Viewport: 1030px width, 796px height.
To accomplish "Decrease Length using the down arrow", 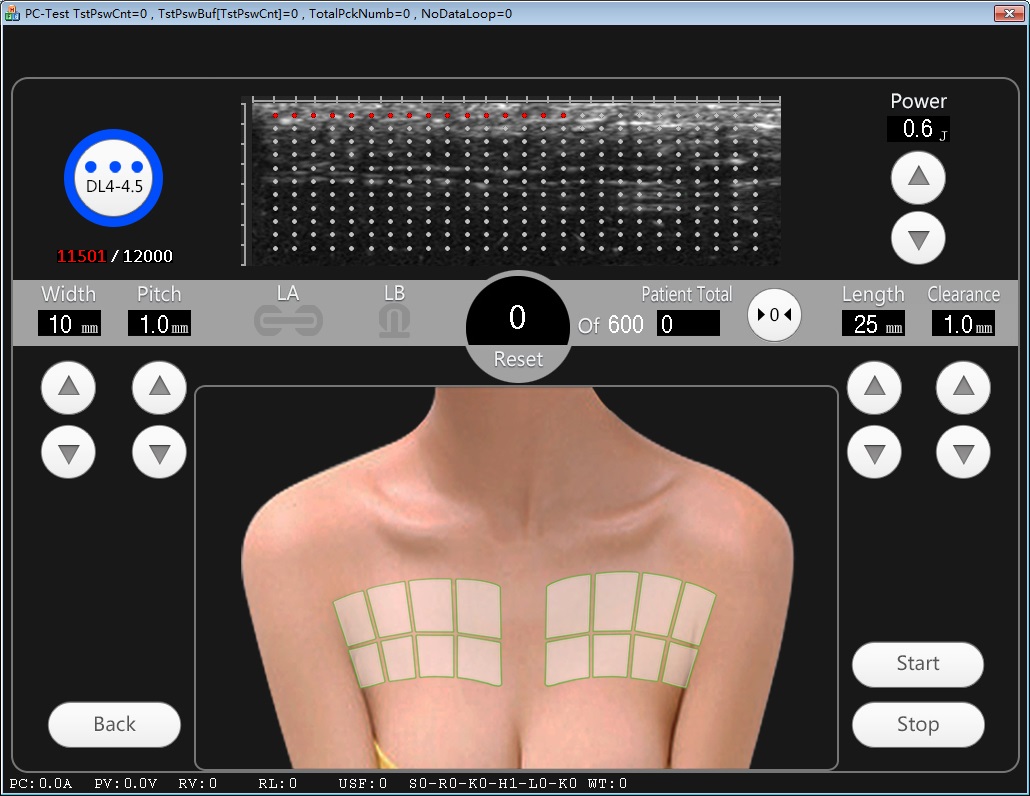I will click(874, 453).
